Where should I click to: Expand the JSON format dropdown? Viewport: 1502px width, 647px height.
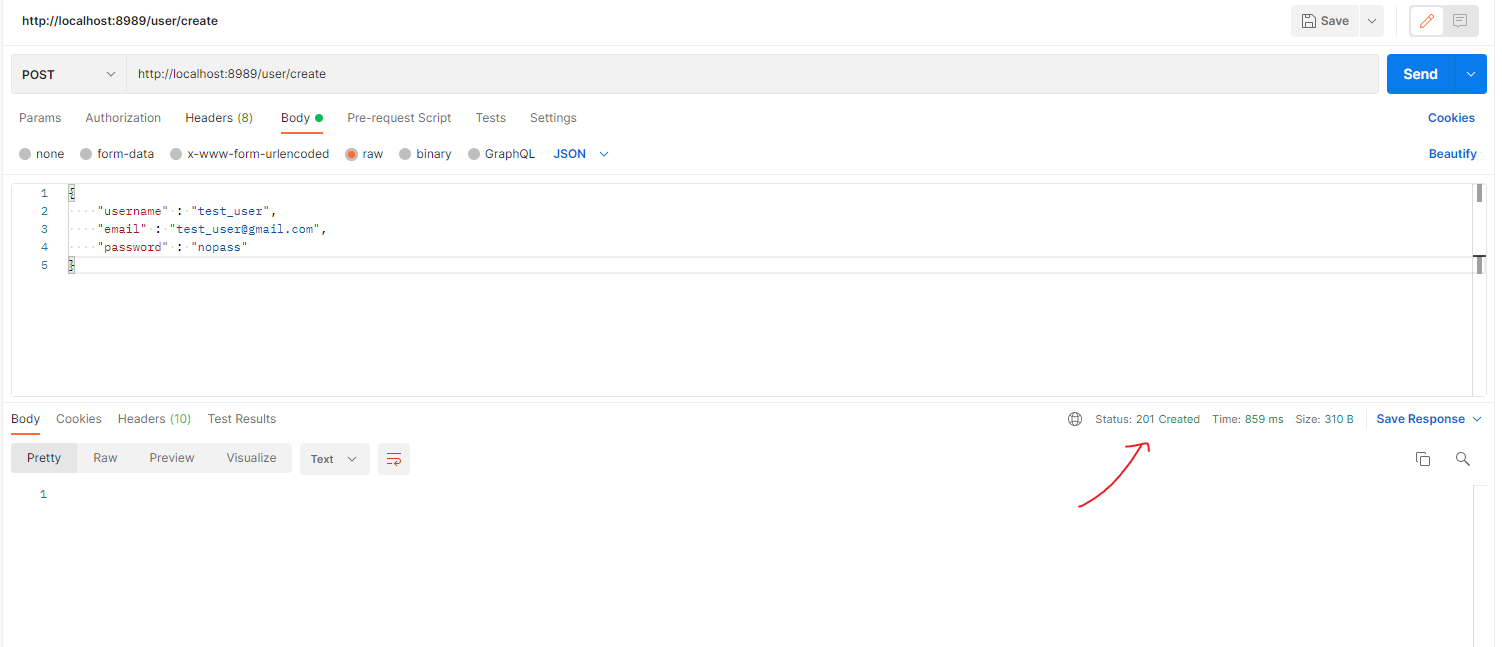(581, 154)
